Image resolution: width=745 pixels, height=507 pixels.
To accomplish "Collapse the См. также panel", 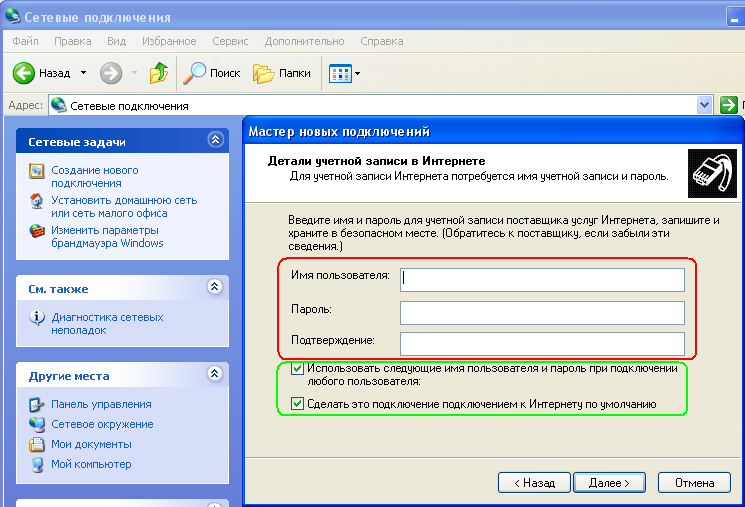I will [x=215, y=287].
